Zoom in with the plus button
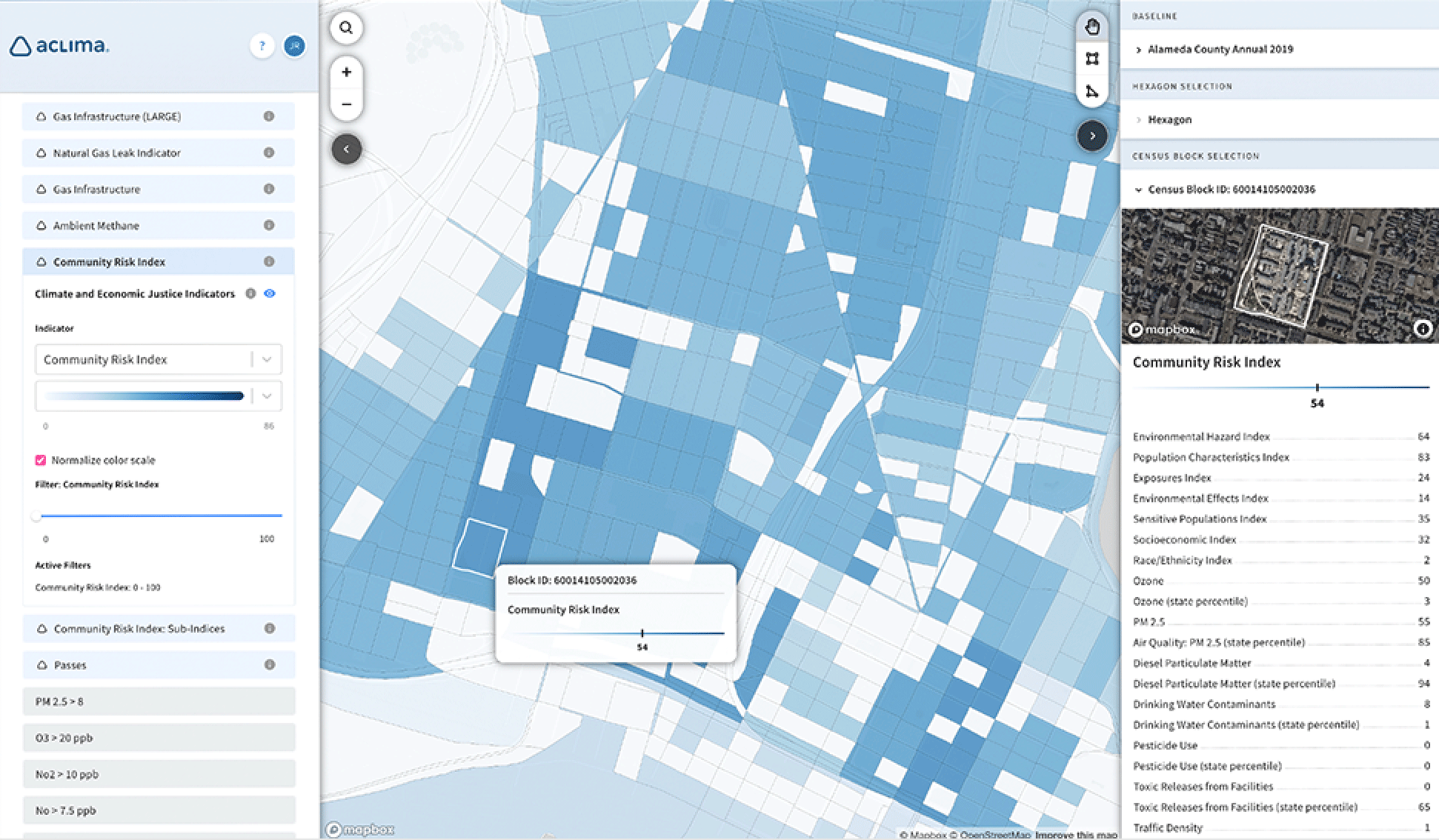Screen dimensions: 1439x840 click(346, 73)
